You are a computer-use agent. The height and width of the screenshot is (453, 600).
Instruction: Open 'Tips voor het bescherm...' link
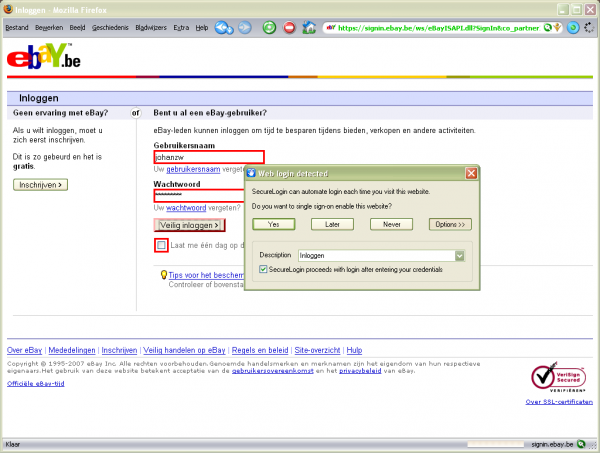point(206,275)
